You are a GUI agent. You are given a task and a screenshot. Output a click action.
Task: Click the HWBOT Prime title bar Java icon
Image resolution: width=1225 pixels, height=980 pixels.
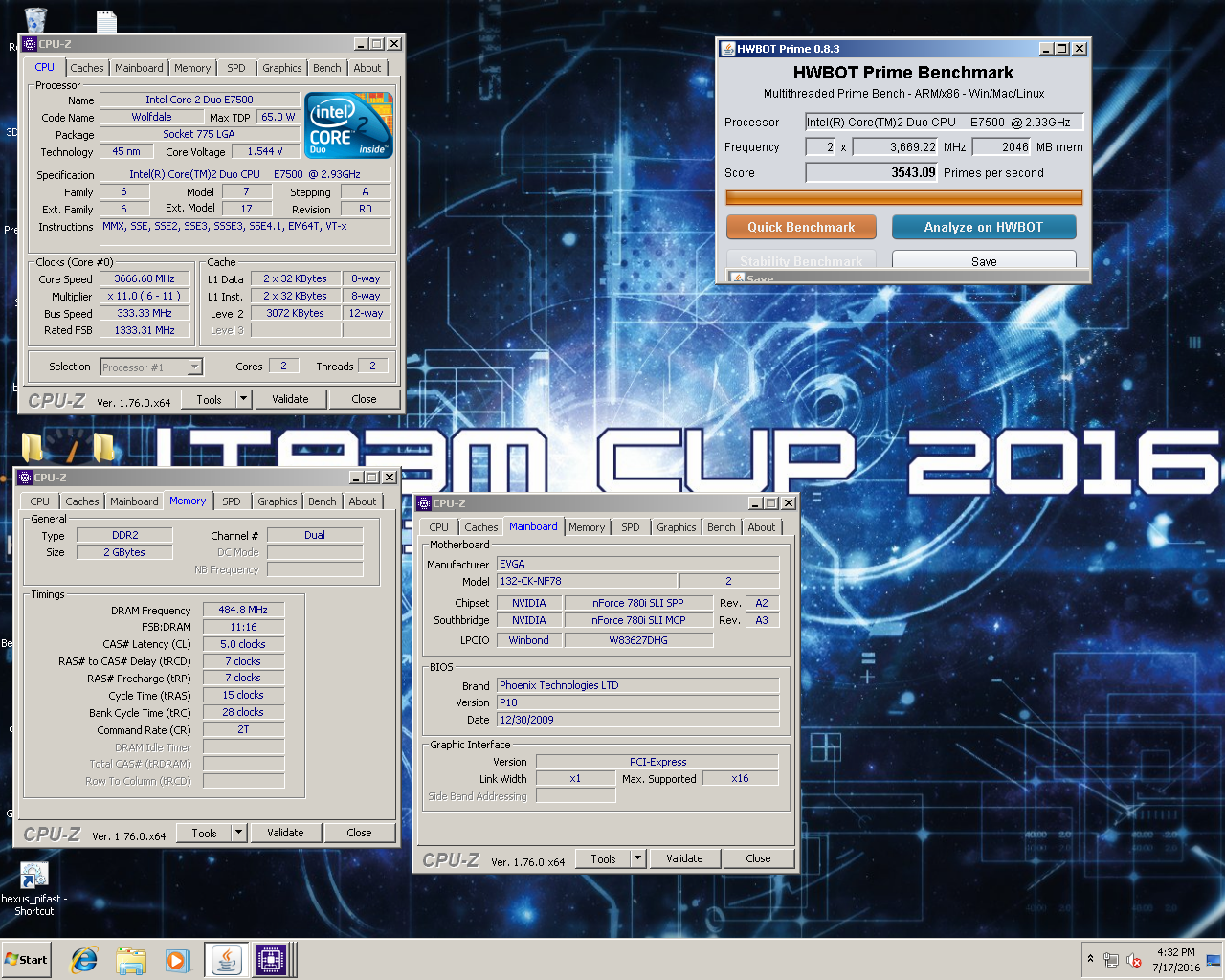[728, 49]
